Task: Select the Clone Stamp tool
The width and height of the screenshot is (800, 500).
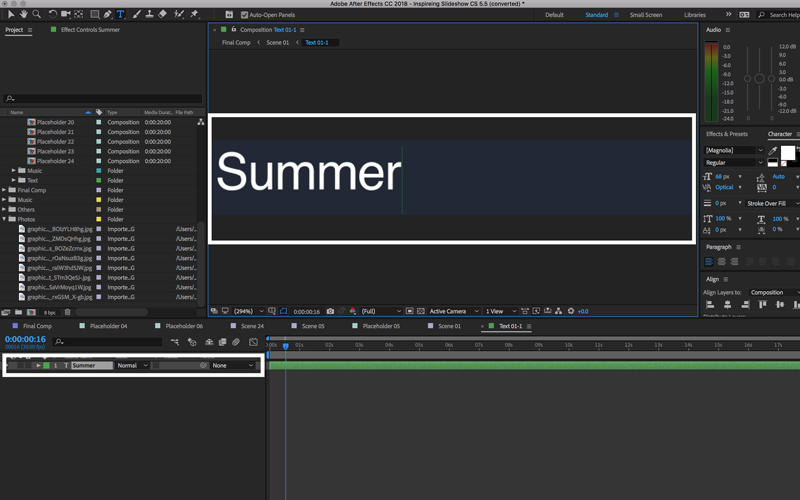Action: click(x=149, y=15)
